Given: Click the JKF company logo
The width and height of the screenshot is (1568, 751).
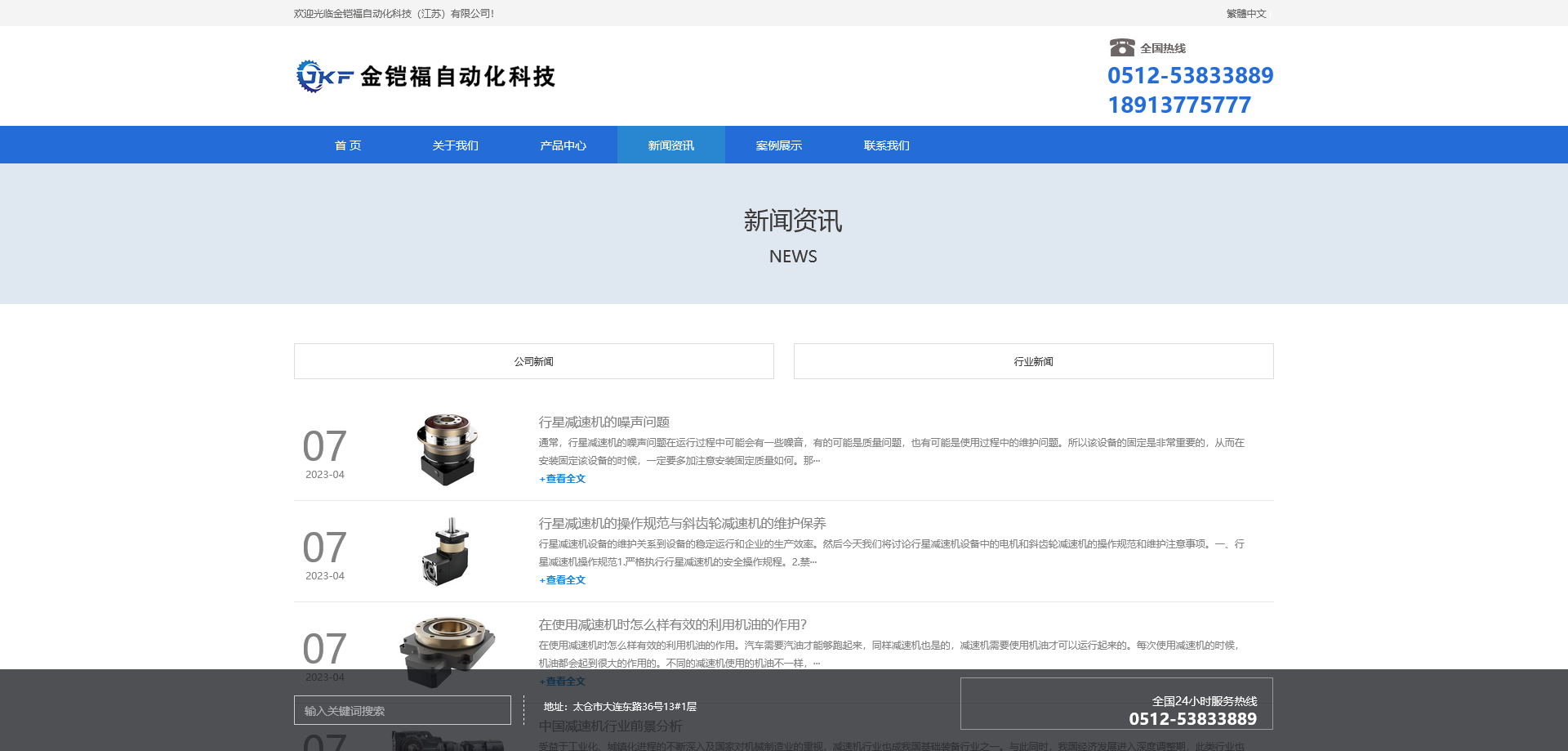Looking at the screenshot, I should 426,76.
